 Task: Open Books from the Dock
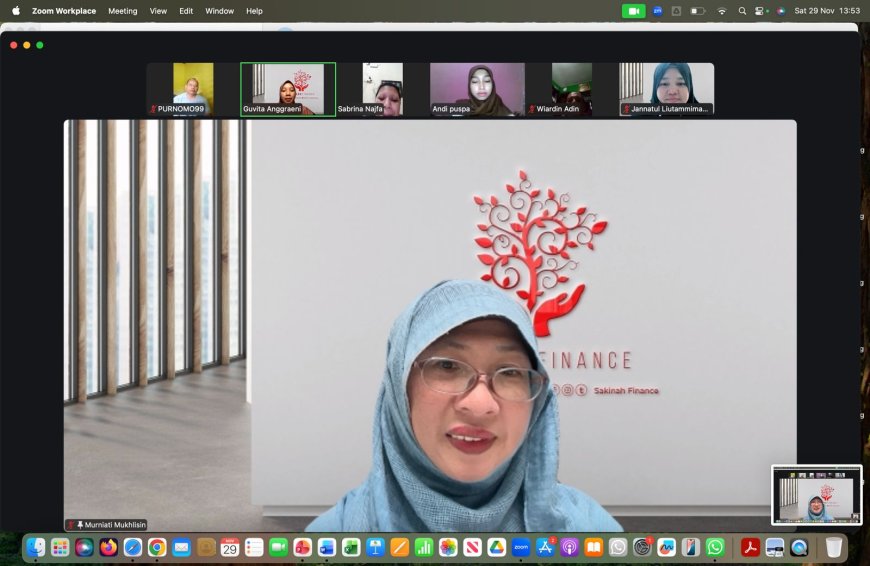(594, 548)
